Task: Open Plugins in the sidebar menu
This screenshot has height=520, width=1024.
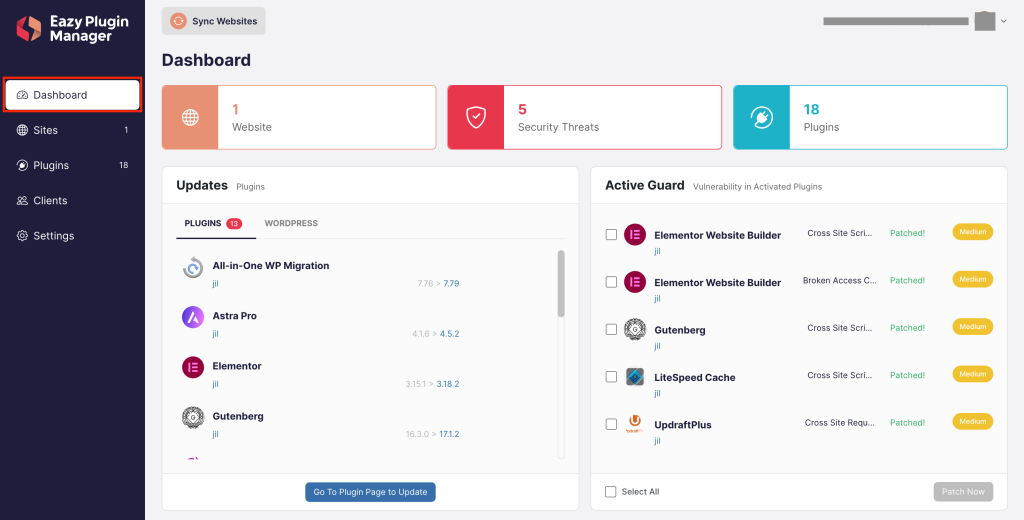Action: point(72,165)
